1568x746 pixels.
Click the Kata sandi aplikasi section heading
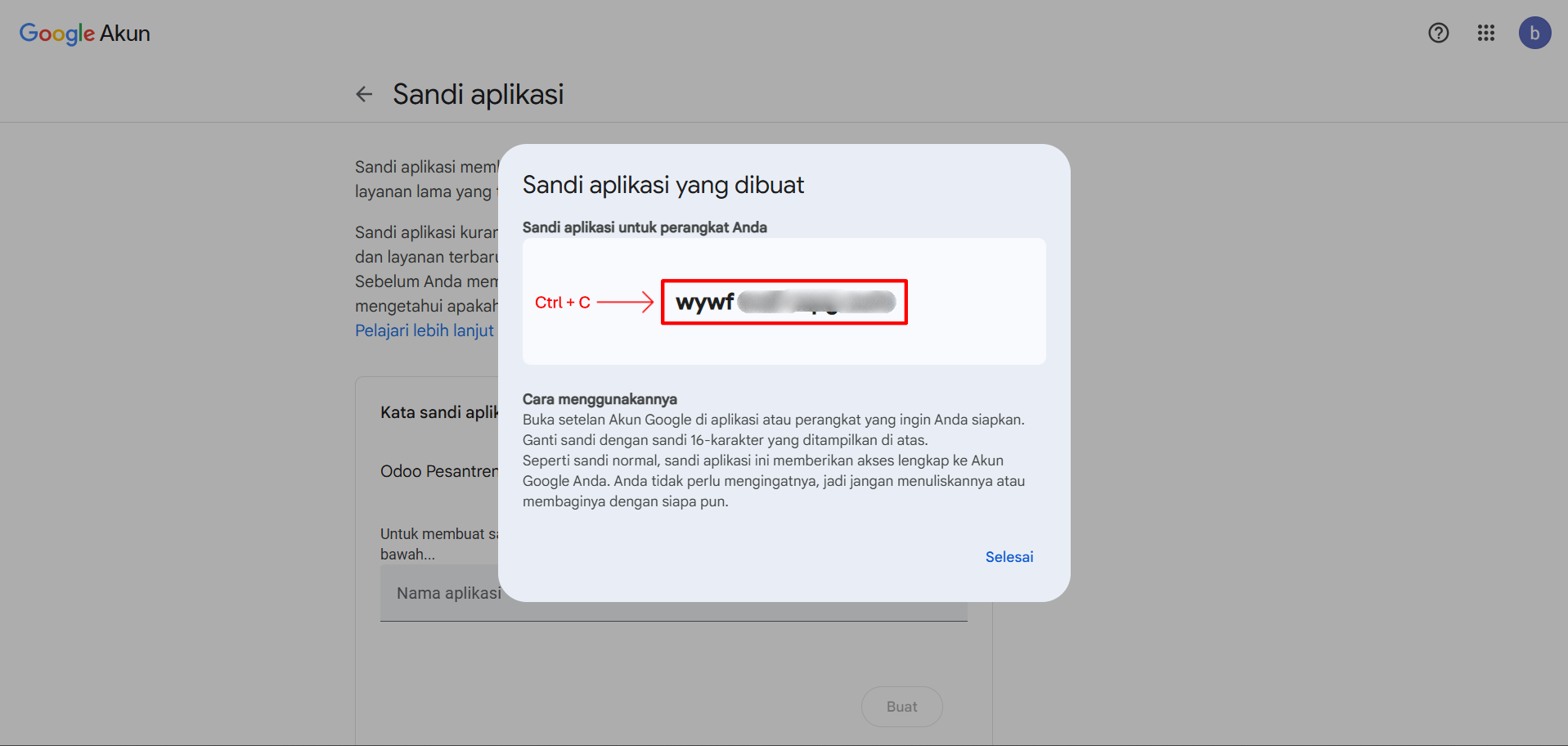click(438, 412)
